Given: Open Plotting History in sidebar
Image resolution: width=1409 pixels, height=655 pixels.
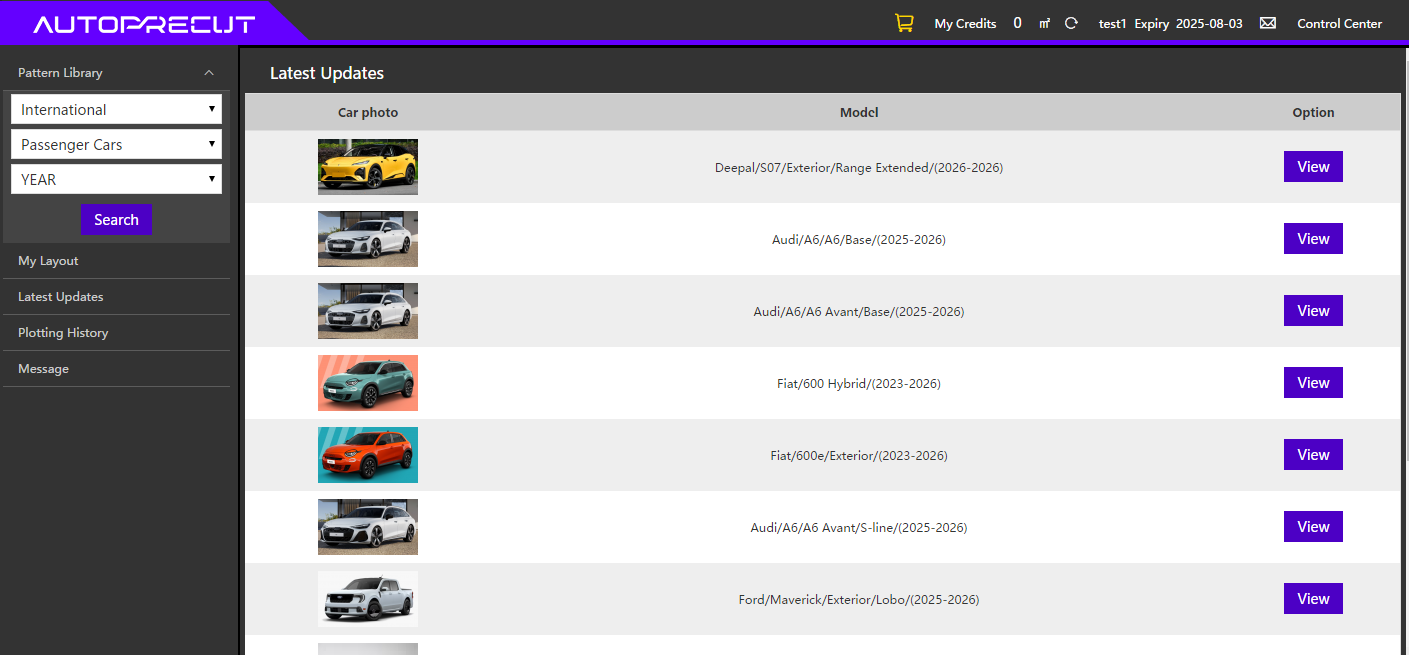Looking at the screenshot, I should (x=116, y=333).
